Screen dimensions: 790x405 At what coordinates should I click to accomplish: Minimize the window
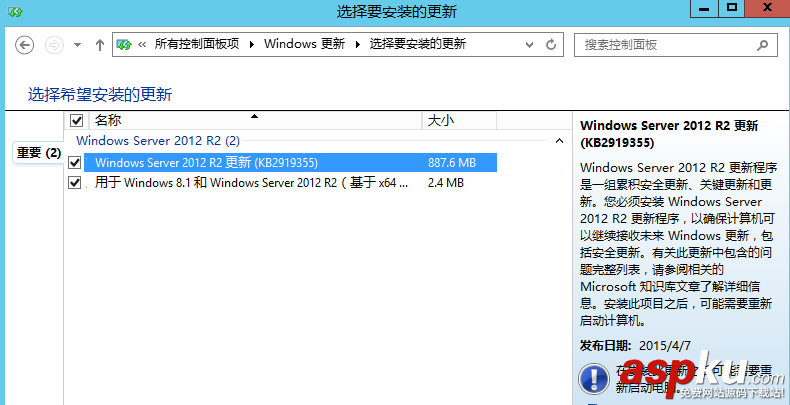click(x=704, y=9)
